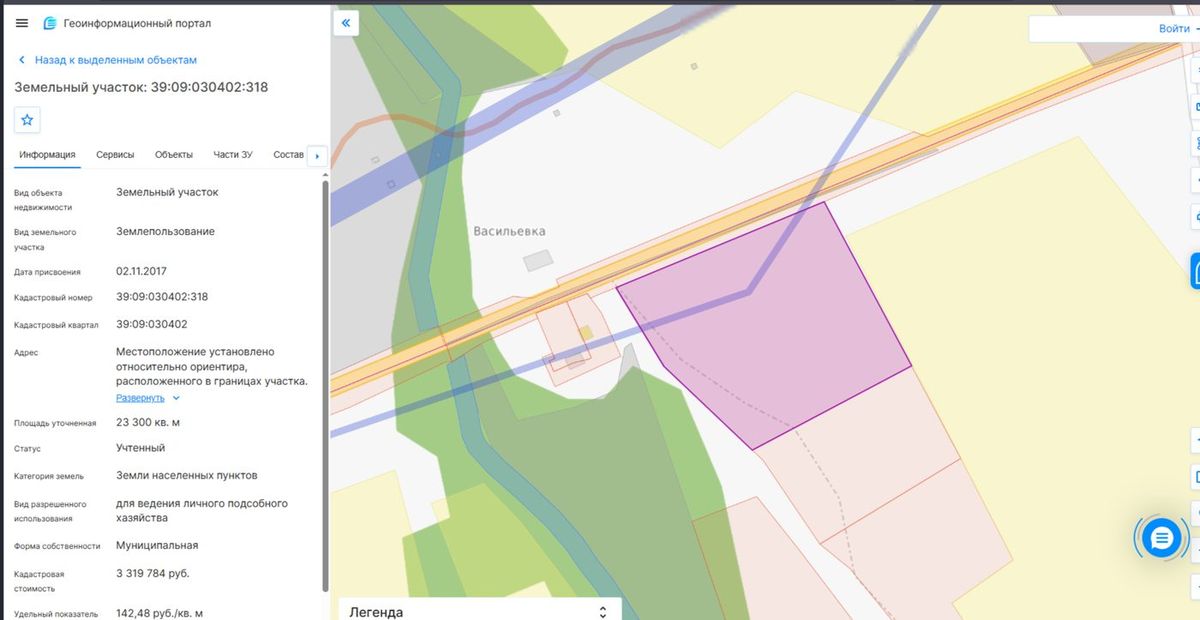Viewport: 1200px width, 620px height.
Task: Collapse the side panel with double-chevron button
Action: point(346,22)
